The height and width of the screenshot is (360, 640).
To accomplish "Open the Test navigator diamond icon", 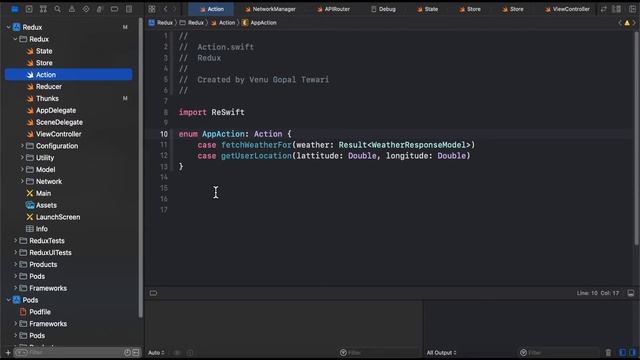I will pos(86,9).
